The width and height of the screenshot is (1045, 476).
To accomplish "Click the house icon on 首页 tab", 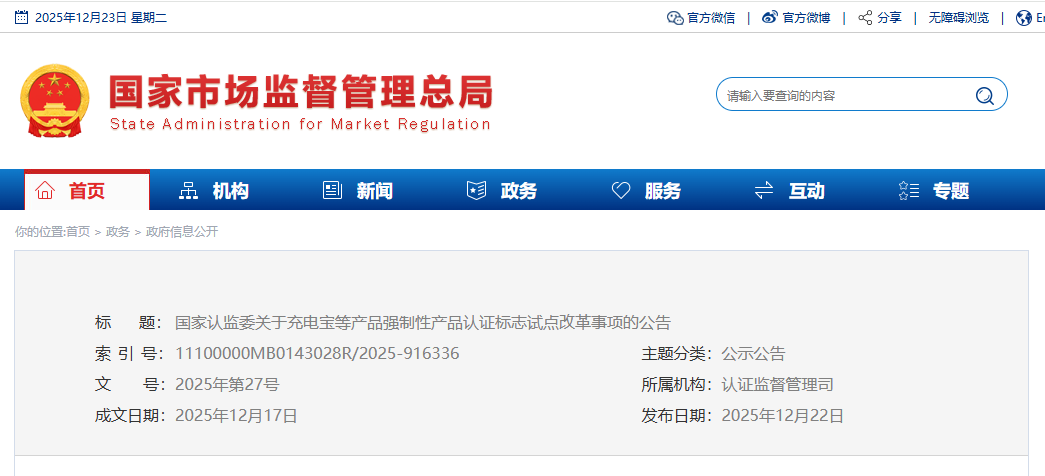I will (x=45, y=191).
